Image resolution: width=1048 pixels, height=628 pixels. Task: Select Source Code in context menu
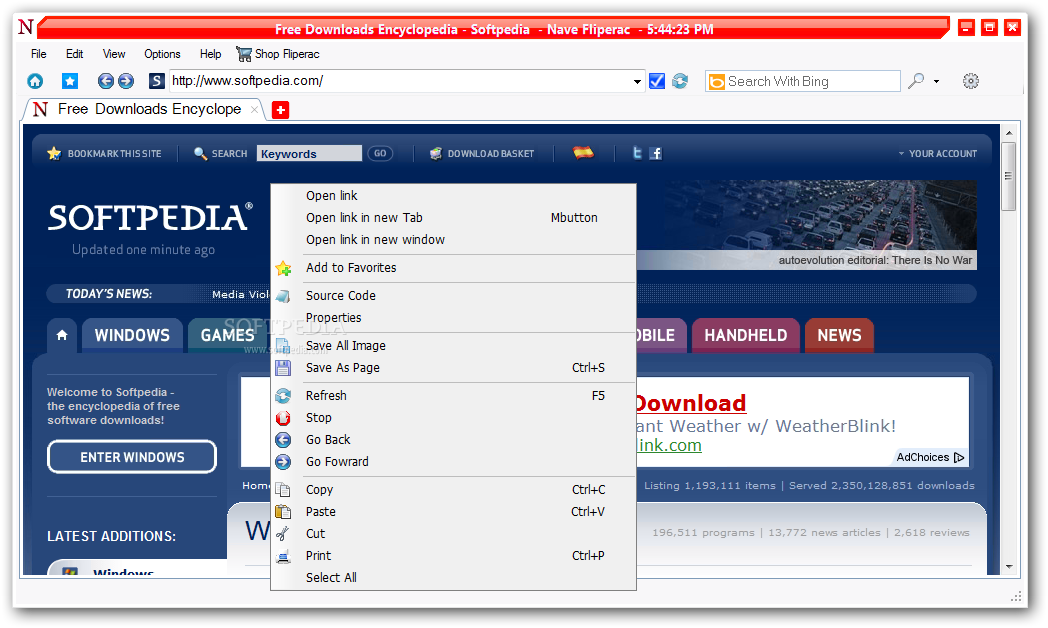point(453,296)
